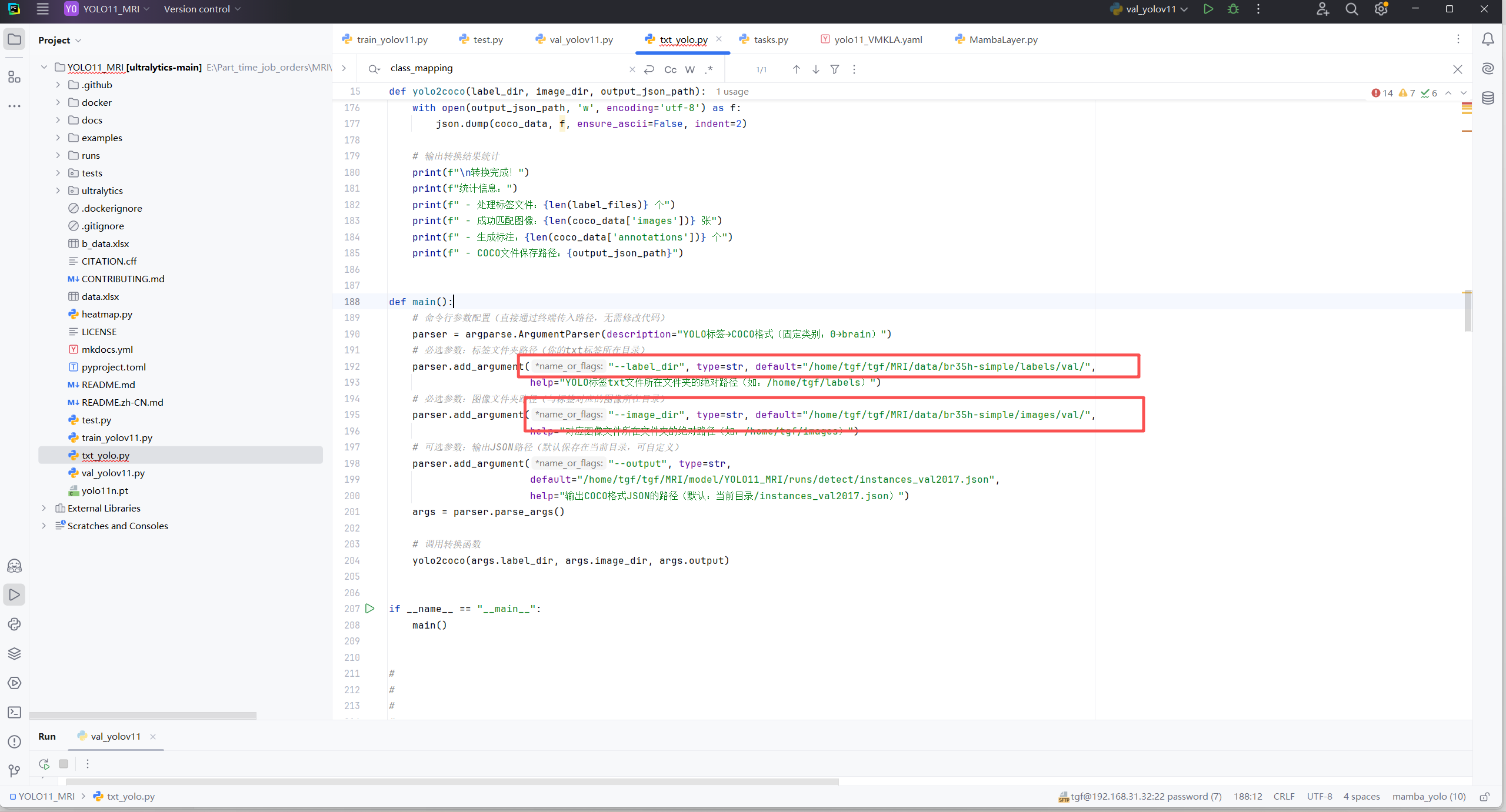The image size is (1506, 812).
Task: Expand the ultralytics folder
Action: 58,191
